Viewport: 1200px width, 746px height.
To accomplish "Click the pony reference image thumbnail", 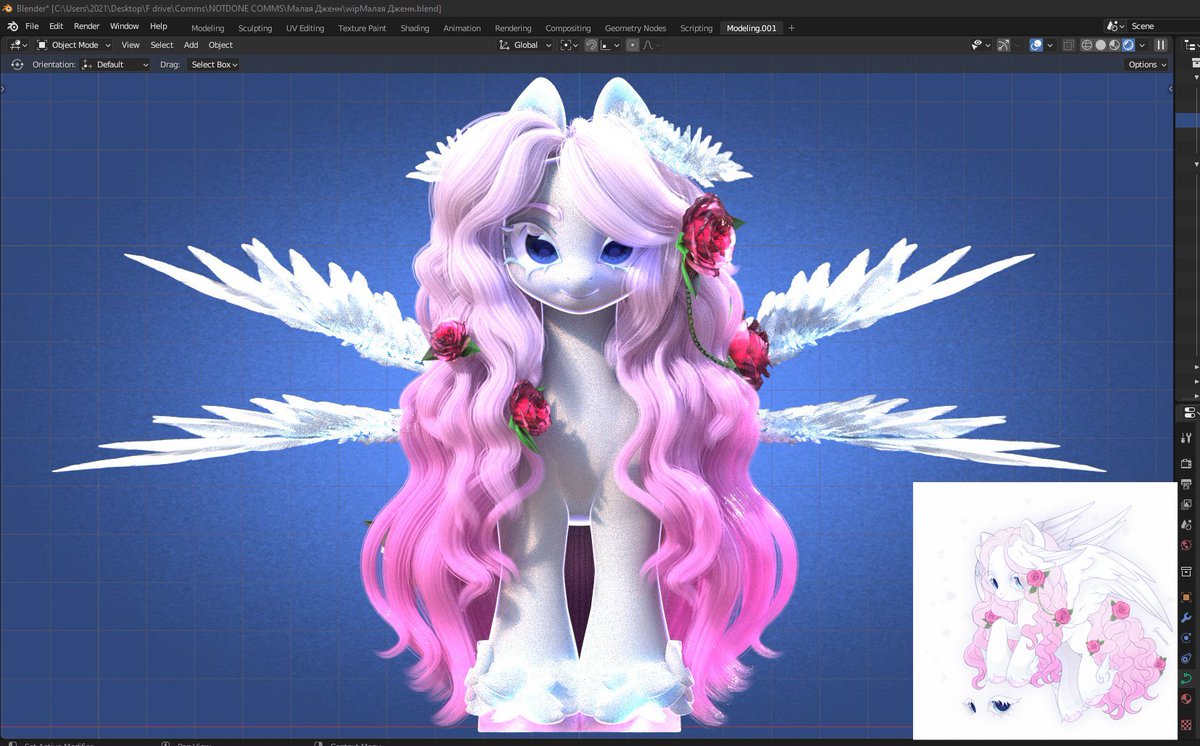I will coord(1044,610).
